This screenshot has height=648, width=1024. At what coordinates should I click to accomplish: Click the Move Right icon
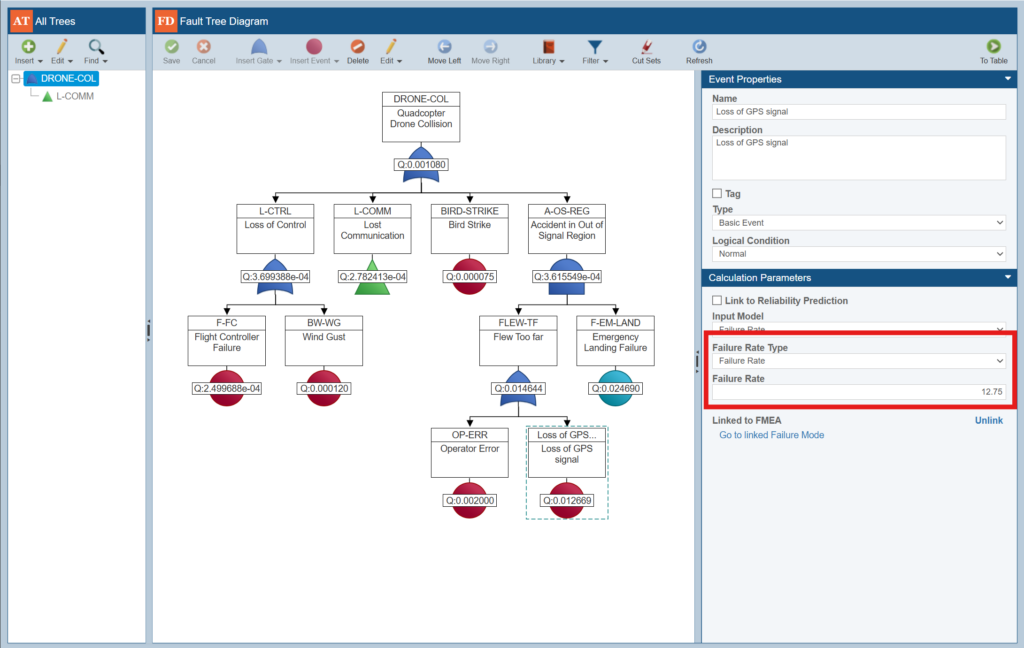pyautogui.click(x=490, y=52)
